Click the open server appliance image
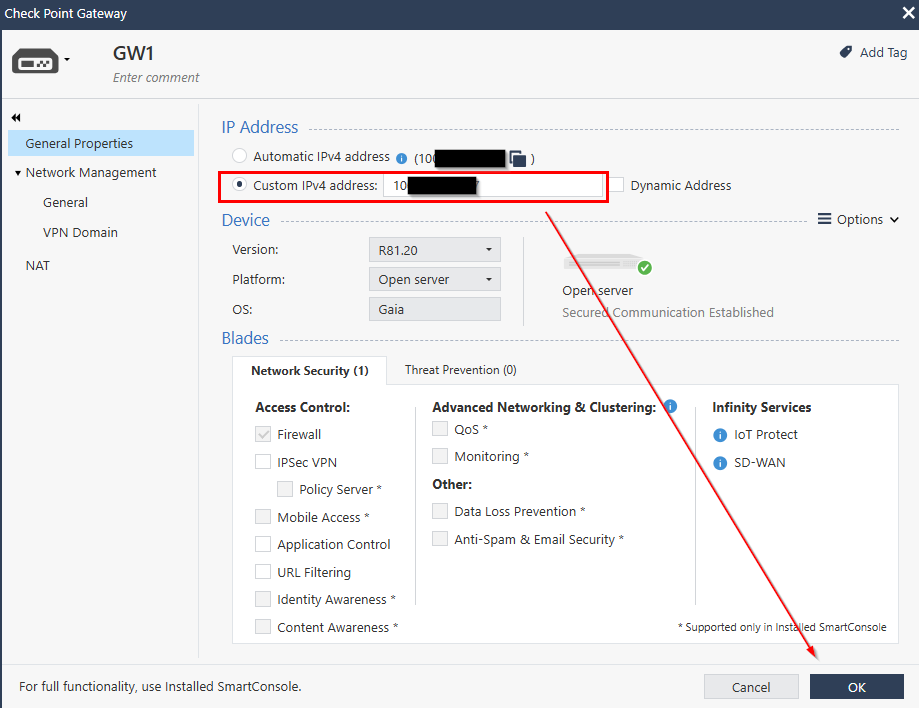The width and height of the screenshot is (919, 708). click(x=604, y=263)
